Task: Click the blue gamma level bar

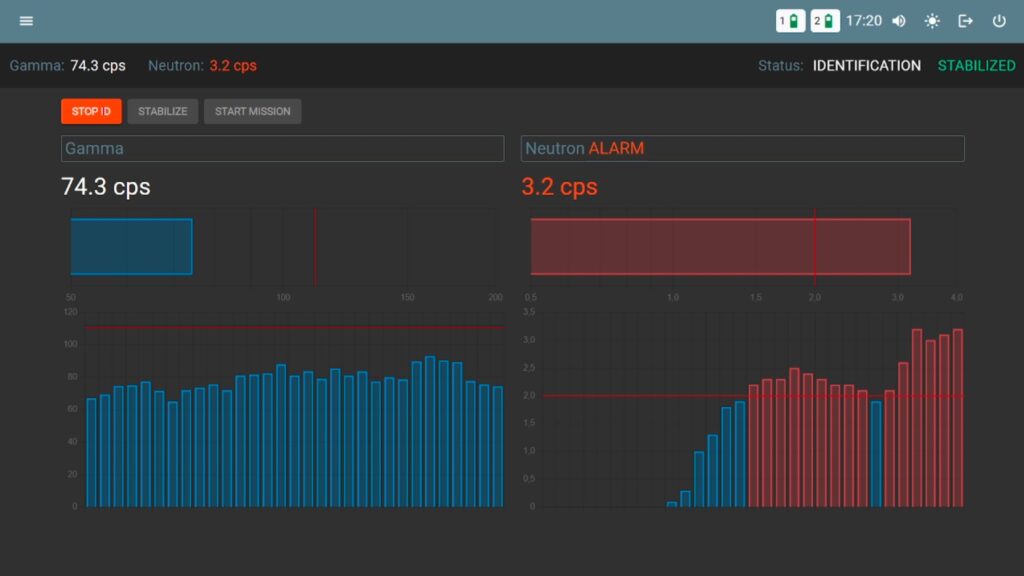Action: pos(131,246)
